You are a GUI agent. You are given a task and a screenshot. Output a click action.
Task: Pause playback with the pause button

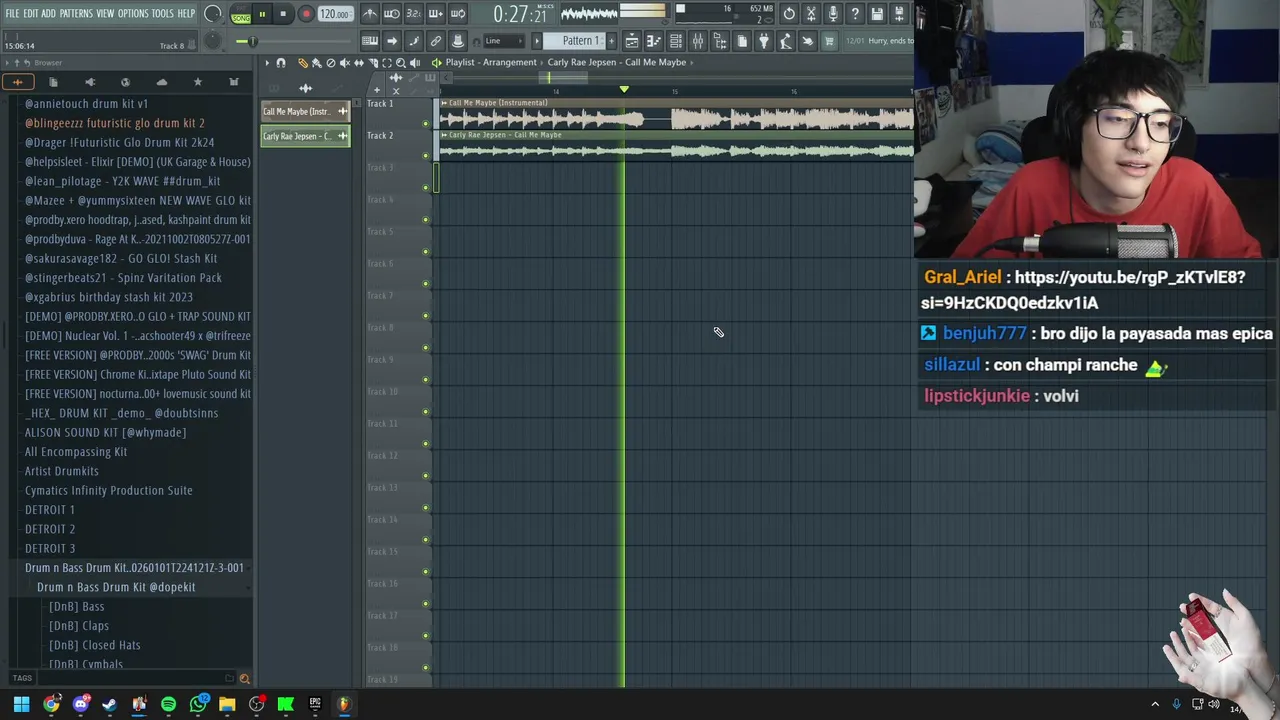click(x=262, y=14)
